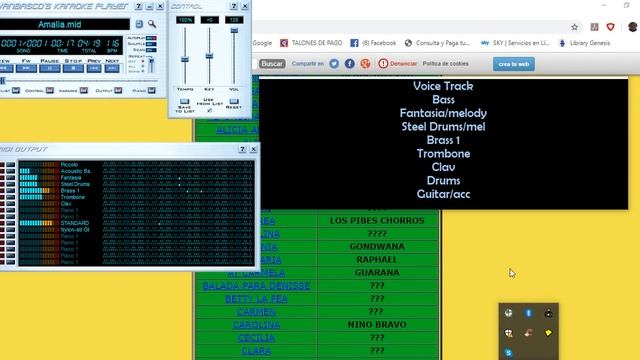Image resolution: width=640 pixels, height=360 pixels.
Task: Toggle the Scan switch
Action: click(151, 49)
